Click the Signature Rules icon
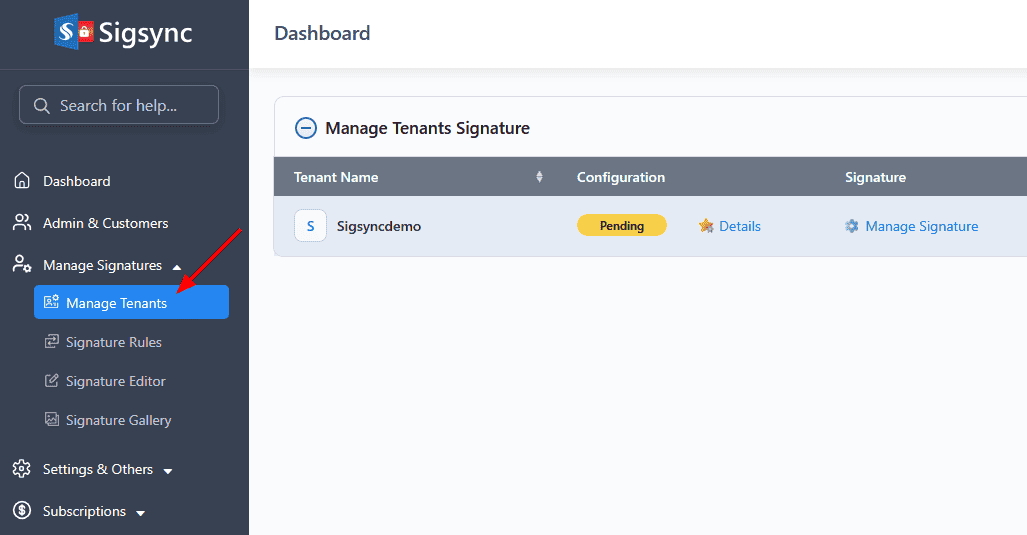Image resolution: width=1027 pixels, height=535 pixels. 52,342
